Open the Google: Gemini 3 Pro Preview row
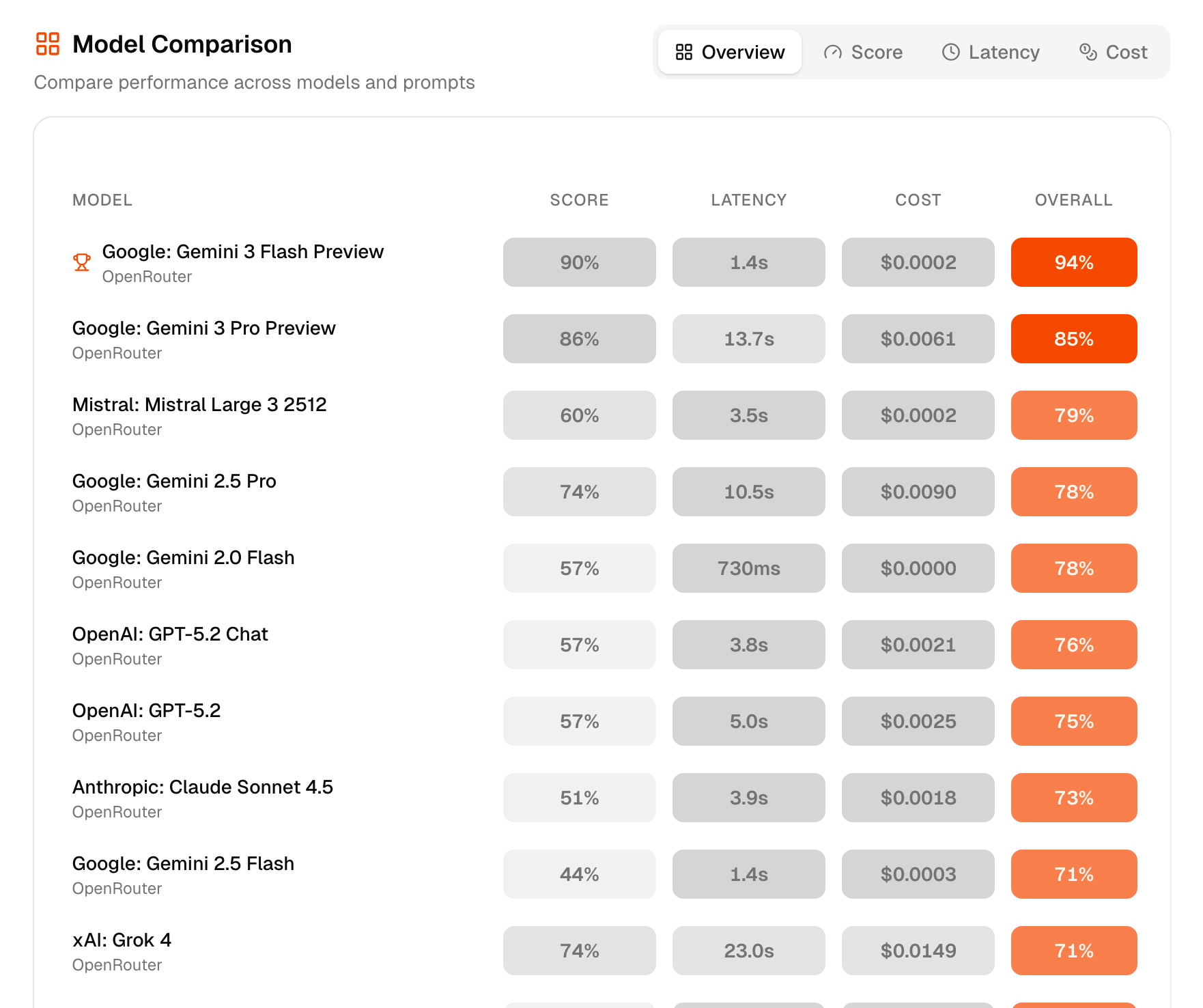The width and height of the screenshot is (1203, 1008). click(x=605, y=339)
